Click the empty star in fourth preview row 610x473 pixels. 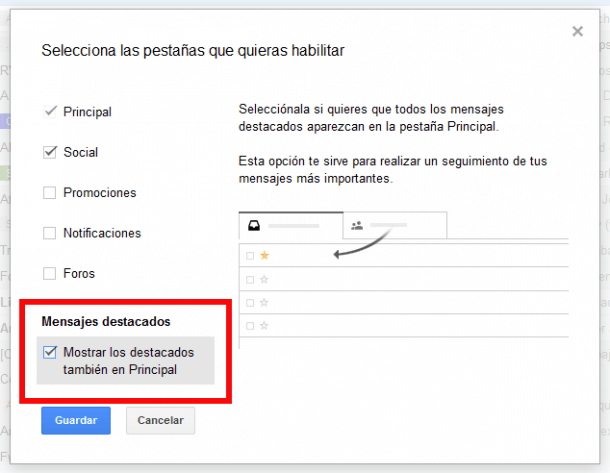[x=265, y=325]
